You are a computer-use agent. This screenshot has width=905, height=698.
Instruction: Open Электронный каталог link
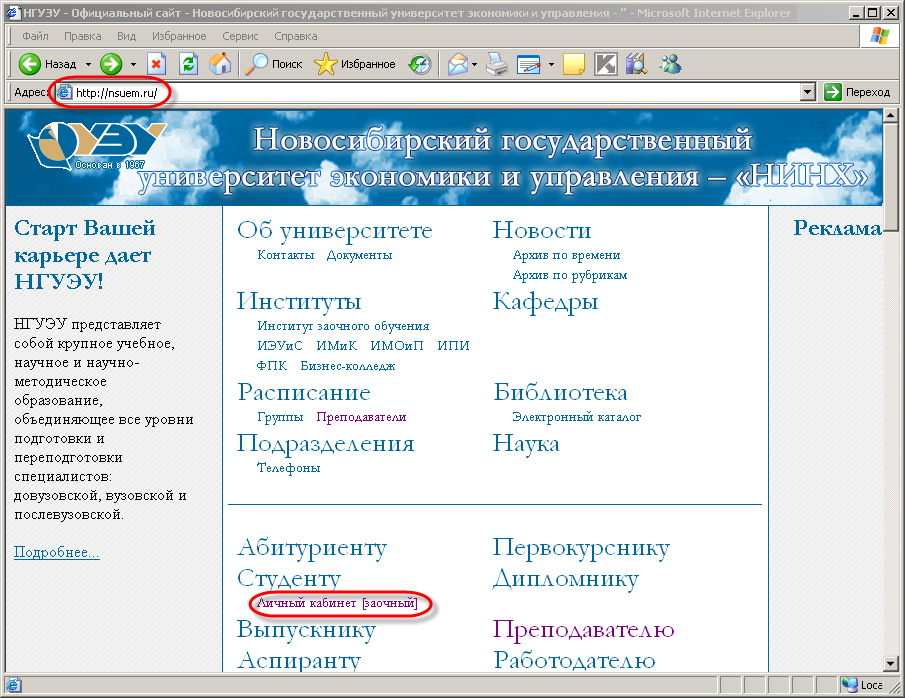[x=577, y=417]
